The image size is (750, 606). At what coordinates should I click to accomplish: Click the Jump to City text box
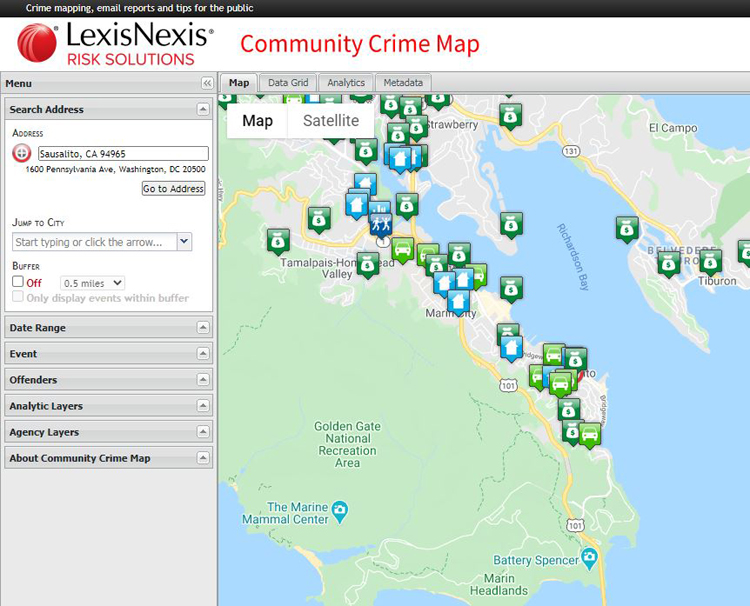pyautogui.click(x=95, y=242)
